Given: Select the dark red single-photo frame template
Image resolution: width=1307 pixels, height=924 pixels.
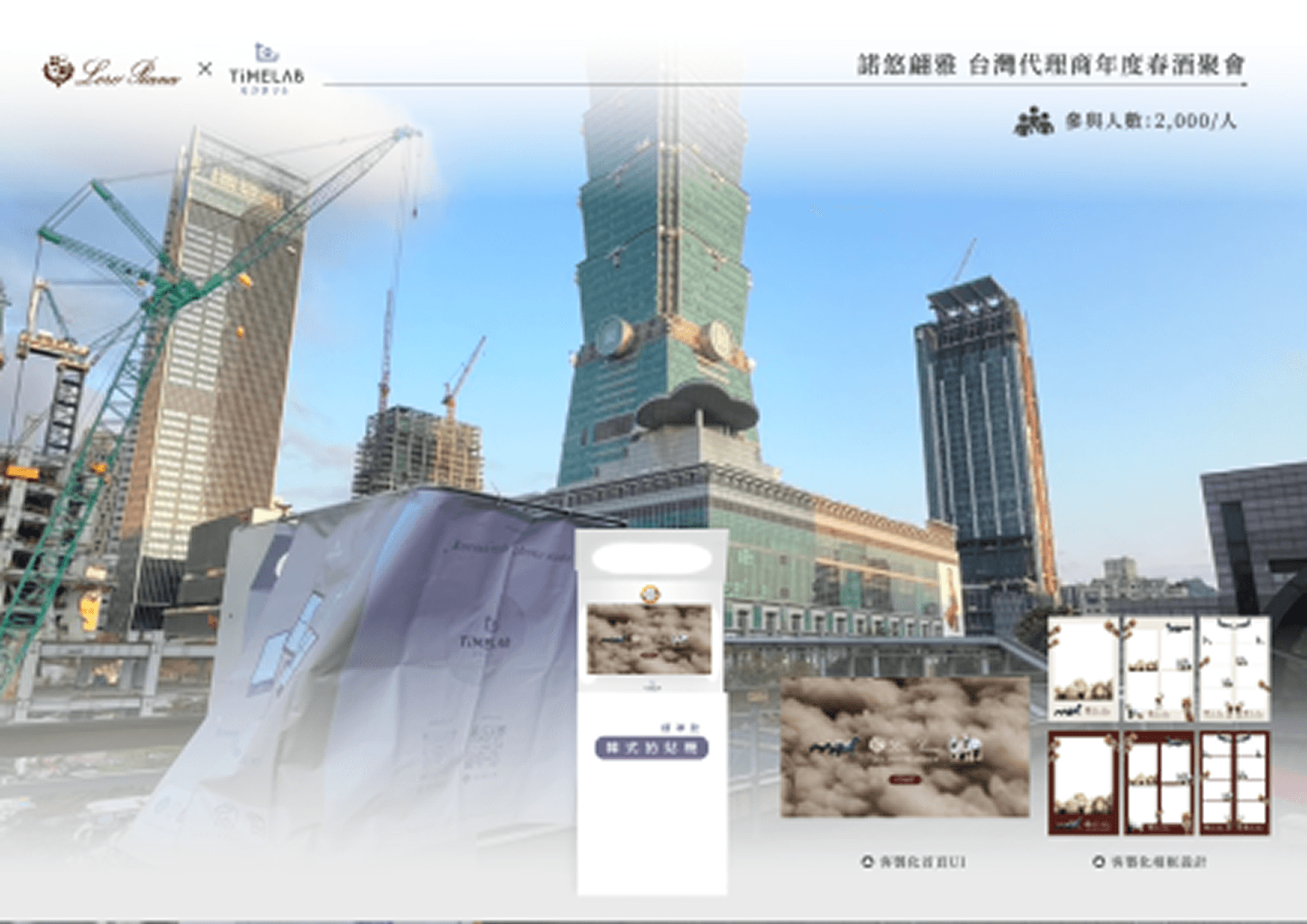Looking at the screenshot, I should pyautogui.click(x=1083, y=782).
